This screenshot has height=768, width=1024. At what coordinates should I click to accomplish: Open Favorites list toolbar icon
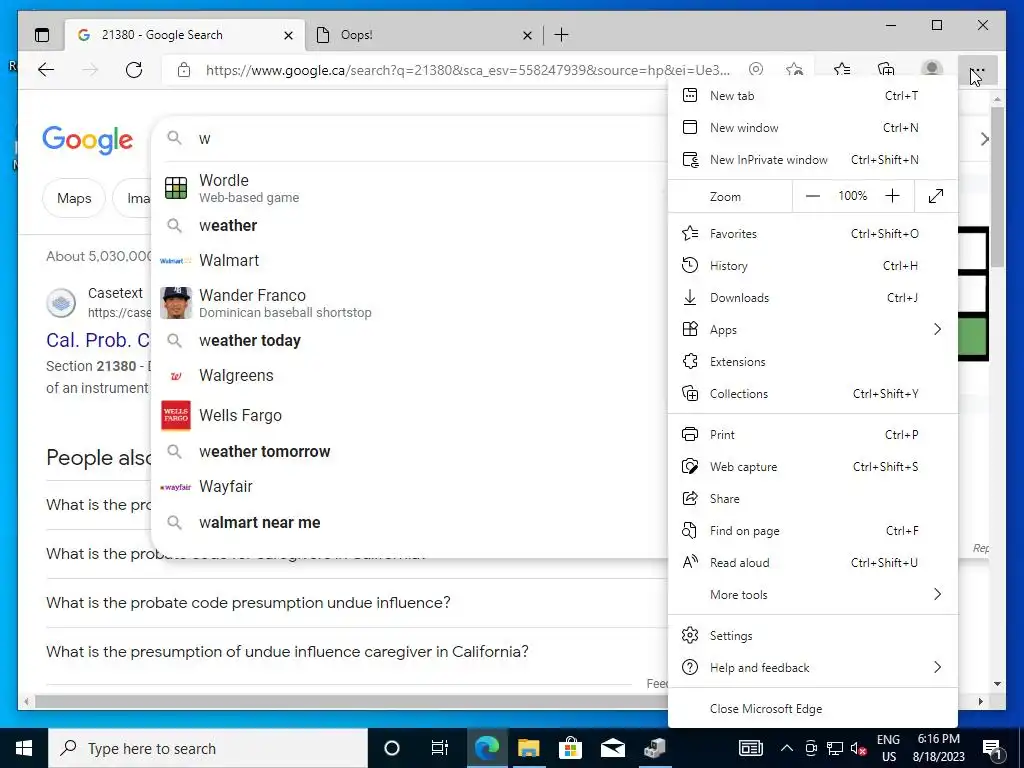click(x=842, y=69)
